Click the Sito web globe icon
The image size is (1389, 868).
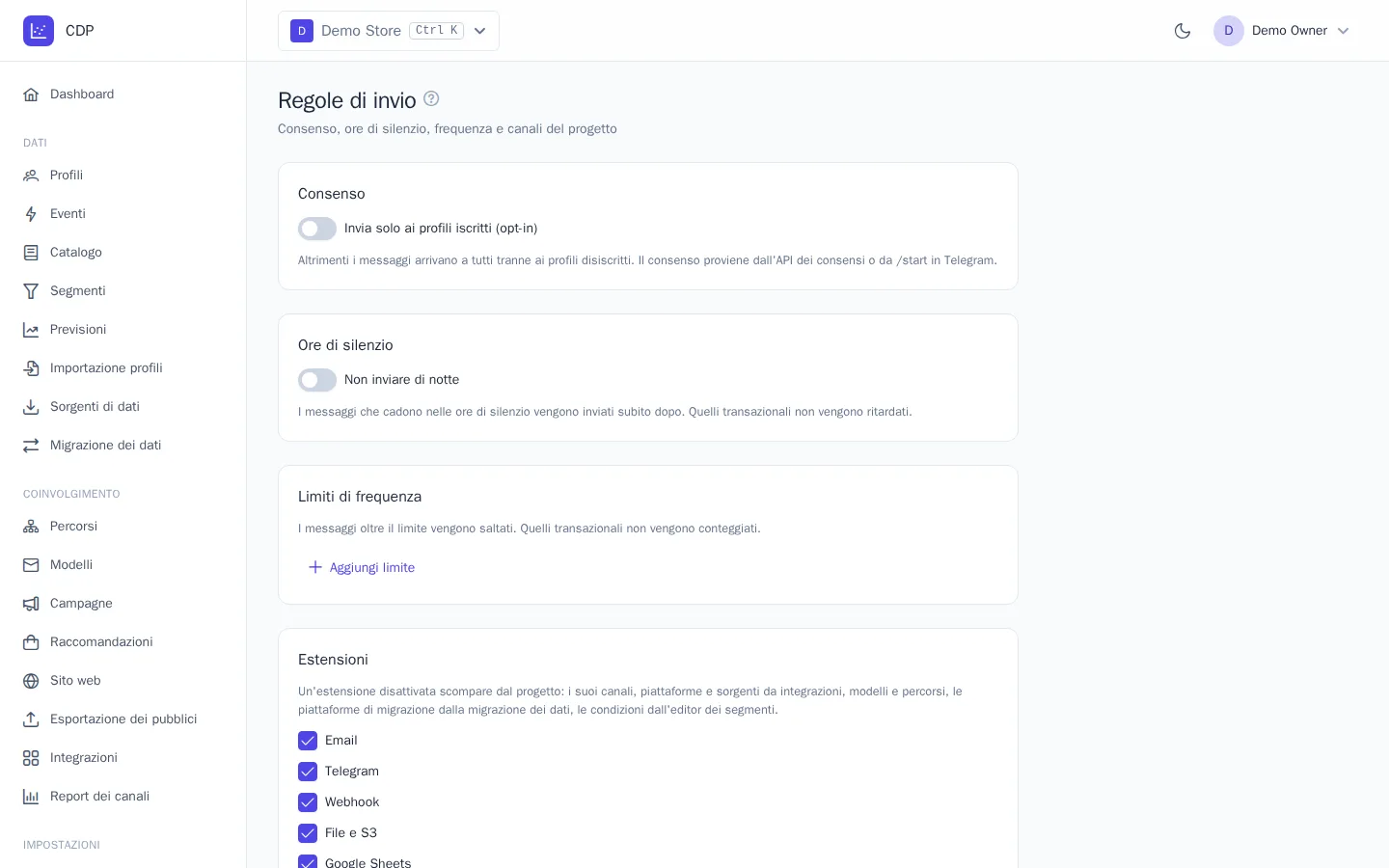(x=31, y=681)
